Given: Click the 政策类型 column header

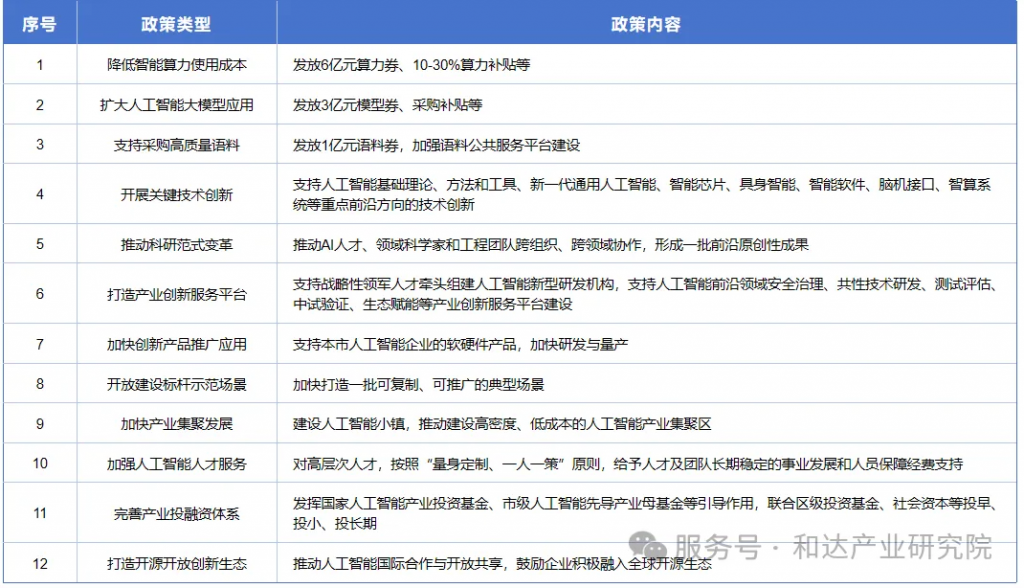Looking at the screenshot, I should coord(177,24).
